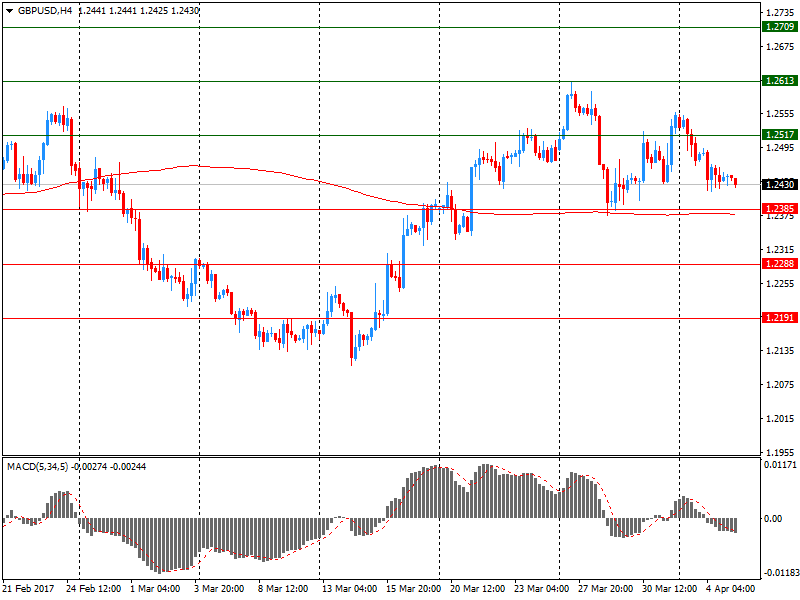The image size is (800, 600).
Task: Click the 1.2735 tick on price axis
Action: click(x=778, y=13)
